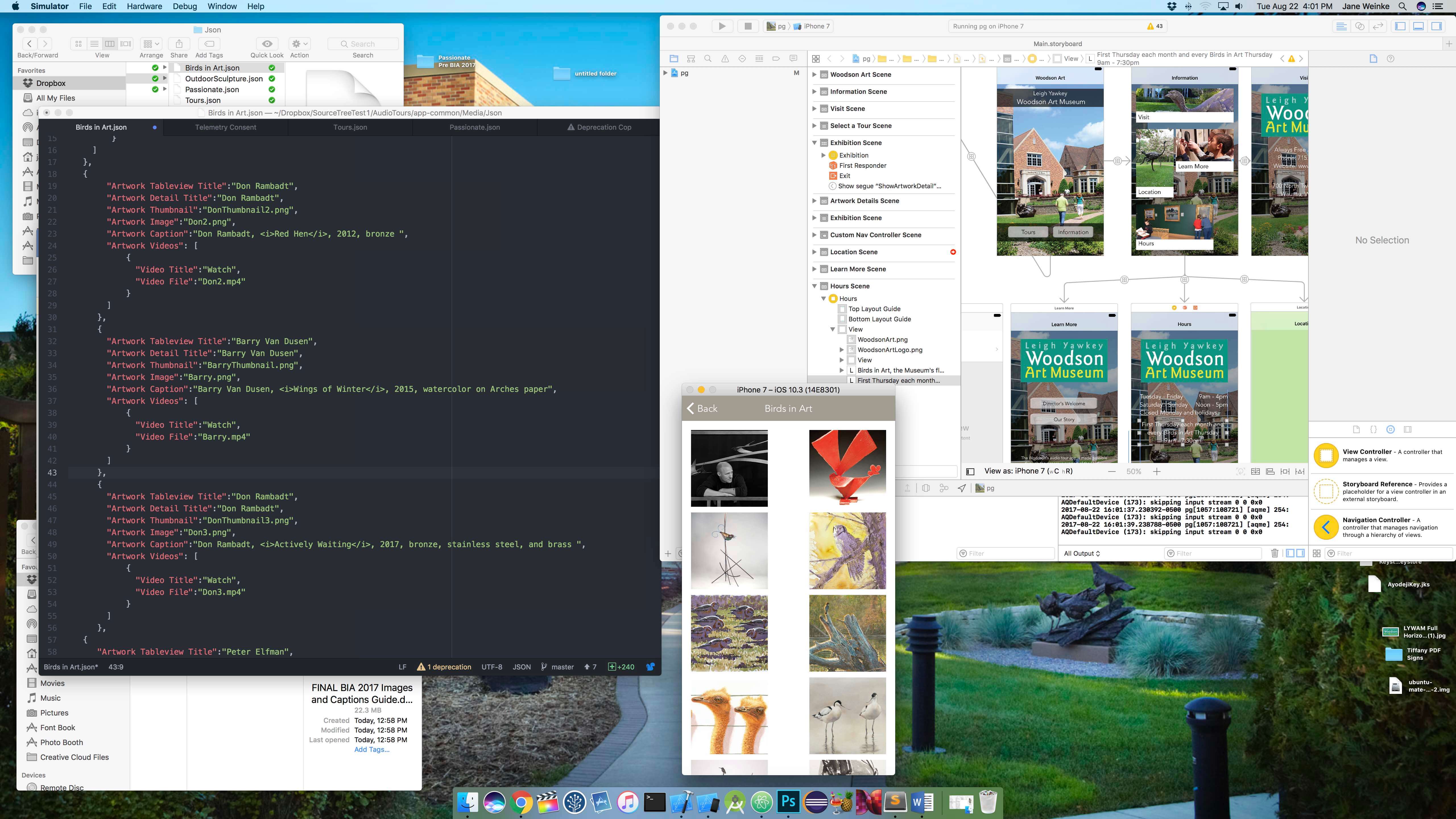Show the Object library in Xcode
The width and height of the screenshot is (1456, 819).
pos(1390,430)
